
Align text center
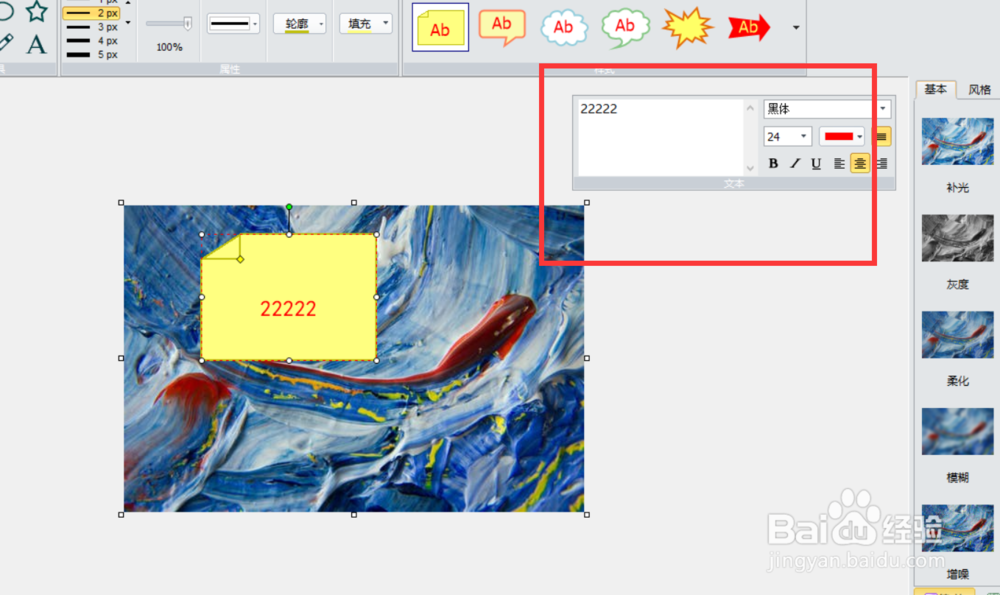pyautogui.click(x=860, y=164)
